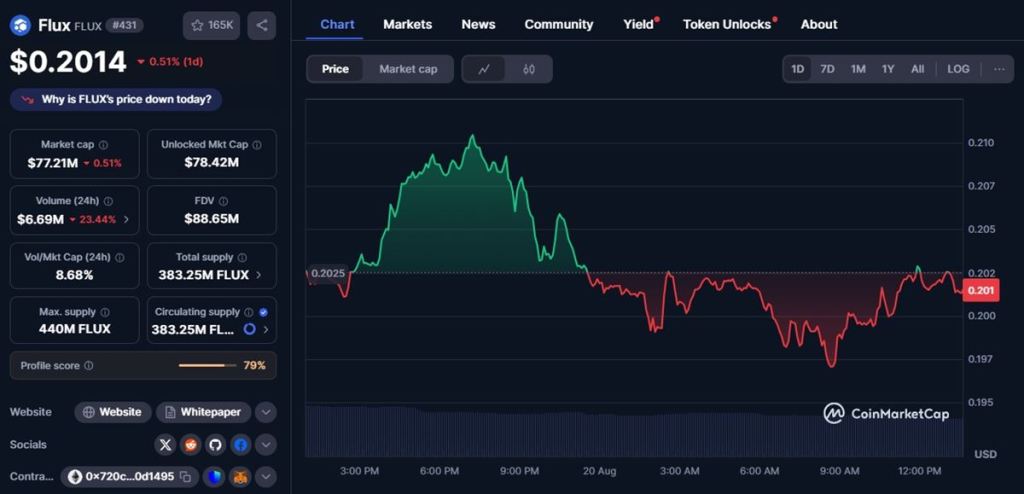Switch to line chart view
Viewport: 1024px width, 494px height.
484,69
